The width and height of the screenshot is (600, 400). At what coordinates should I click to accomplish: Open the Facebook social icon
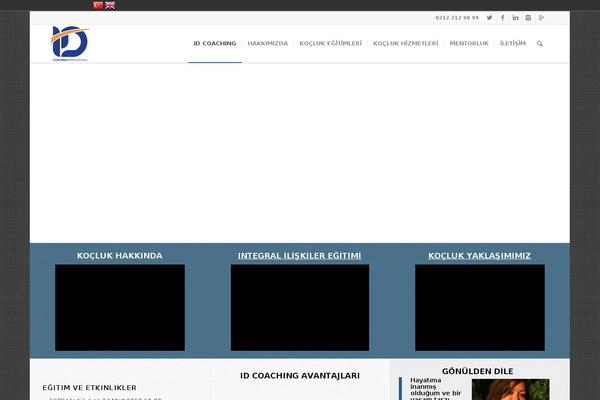pos(502,17)
